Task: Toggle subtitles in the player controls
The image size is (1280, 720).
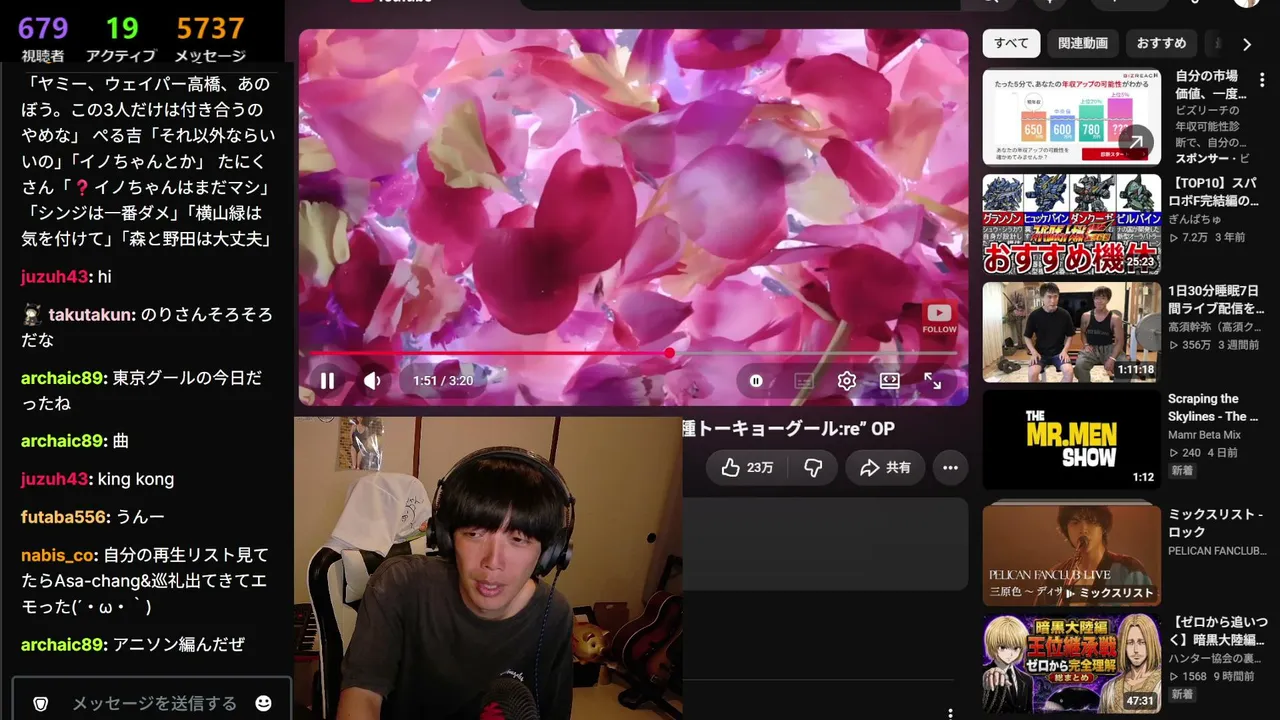Action: [803, 381]
